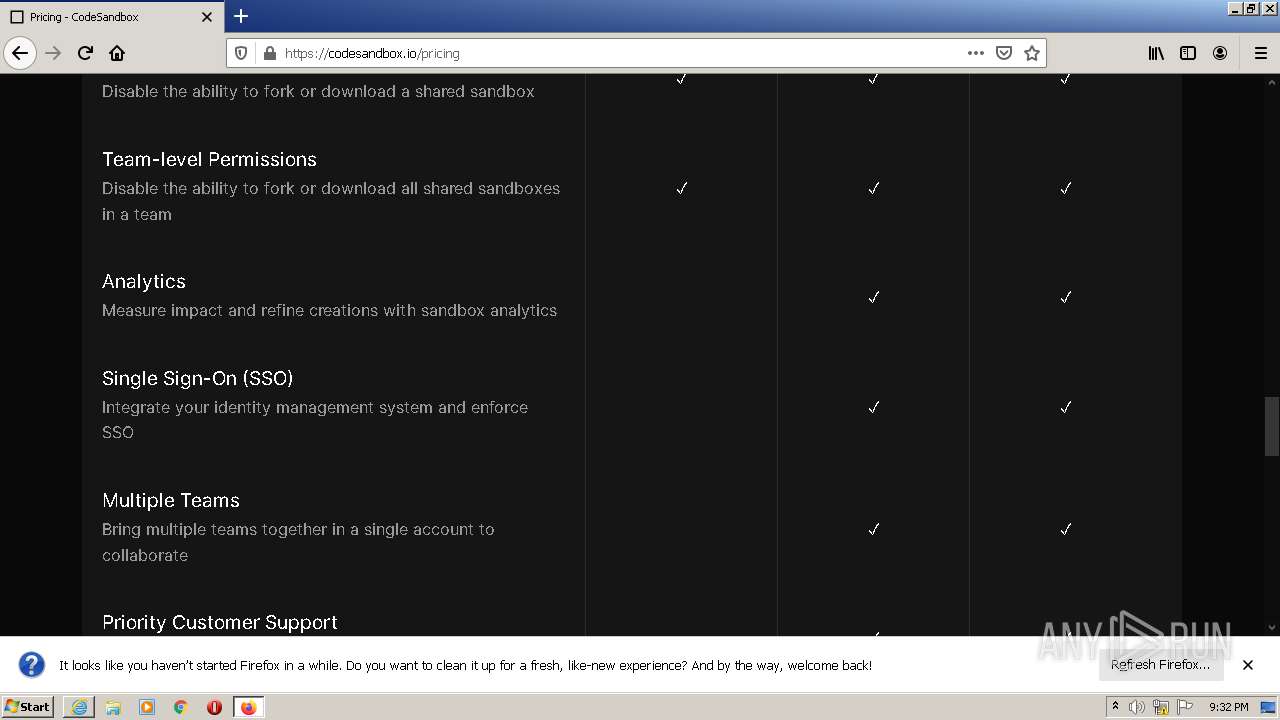This screenshot has width=1280, height=720.
Task: Show hidden system tray icons
Action: pyautogui.click(x=1115, y=707)
